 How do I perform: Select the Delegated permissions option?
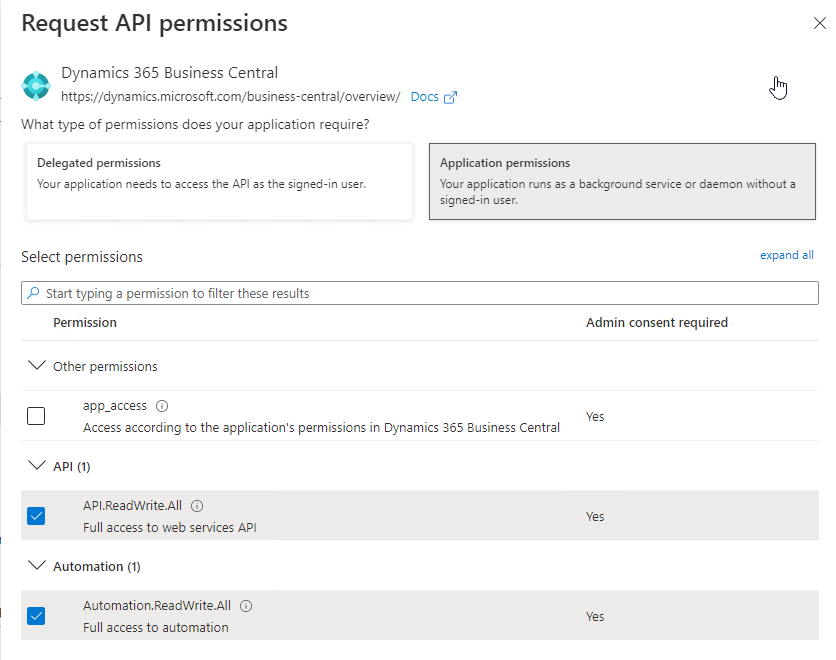pos(219,181)
